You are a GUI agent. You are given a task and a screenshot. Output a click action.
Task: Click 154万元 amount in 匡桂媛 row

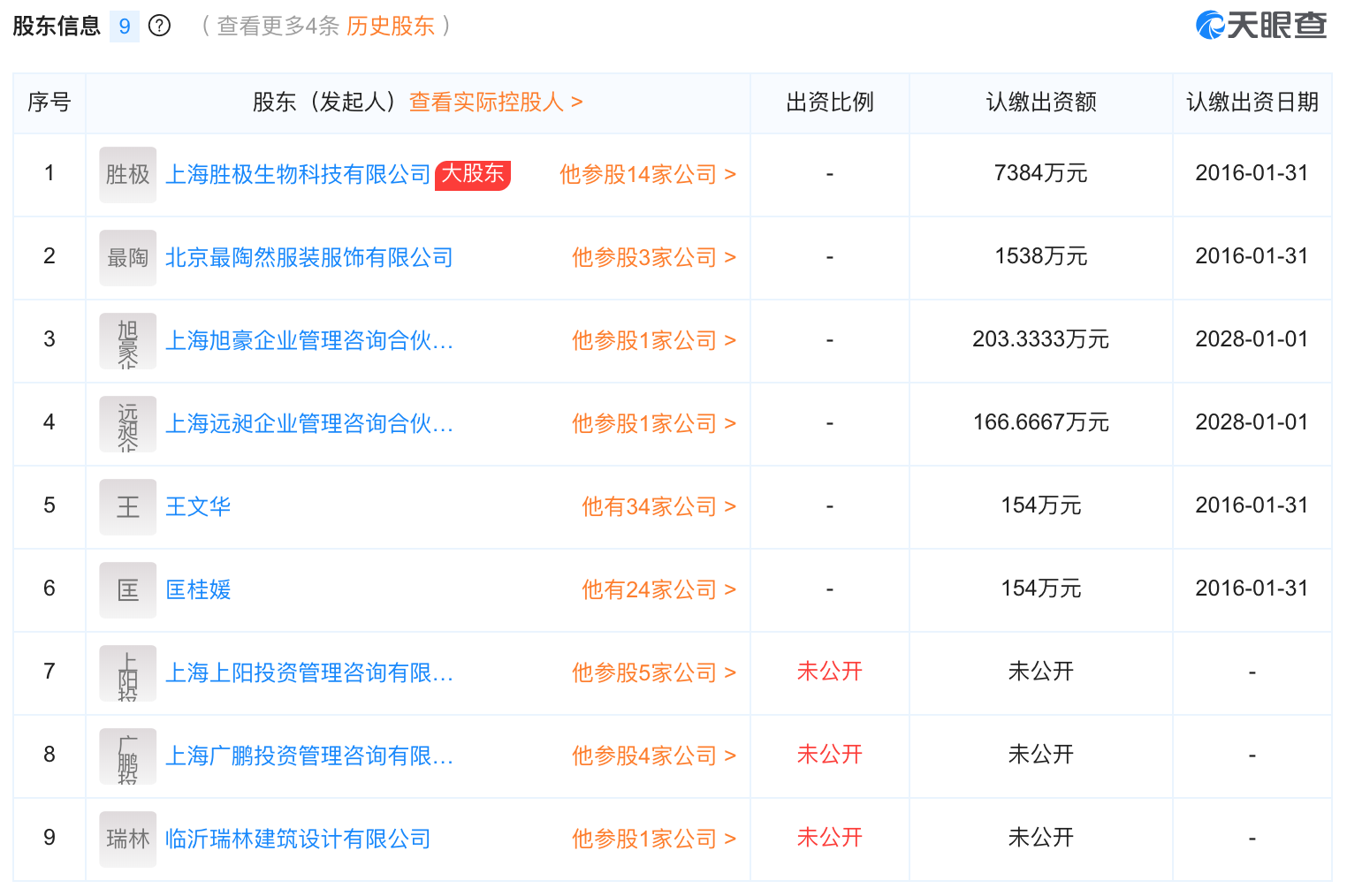coord(1041,588)
